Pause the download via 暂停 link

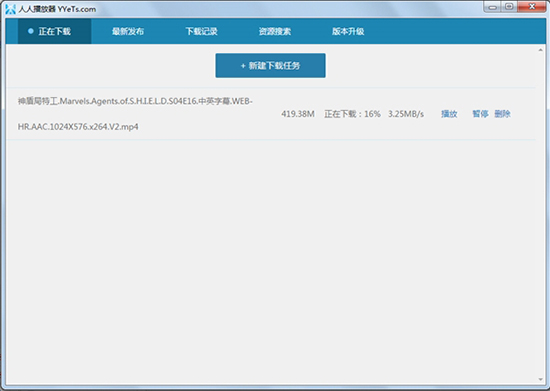coord(480,114)
